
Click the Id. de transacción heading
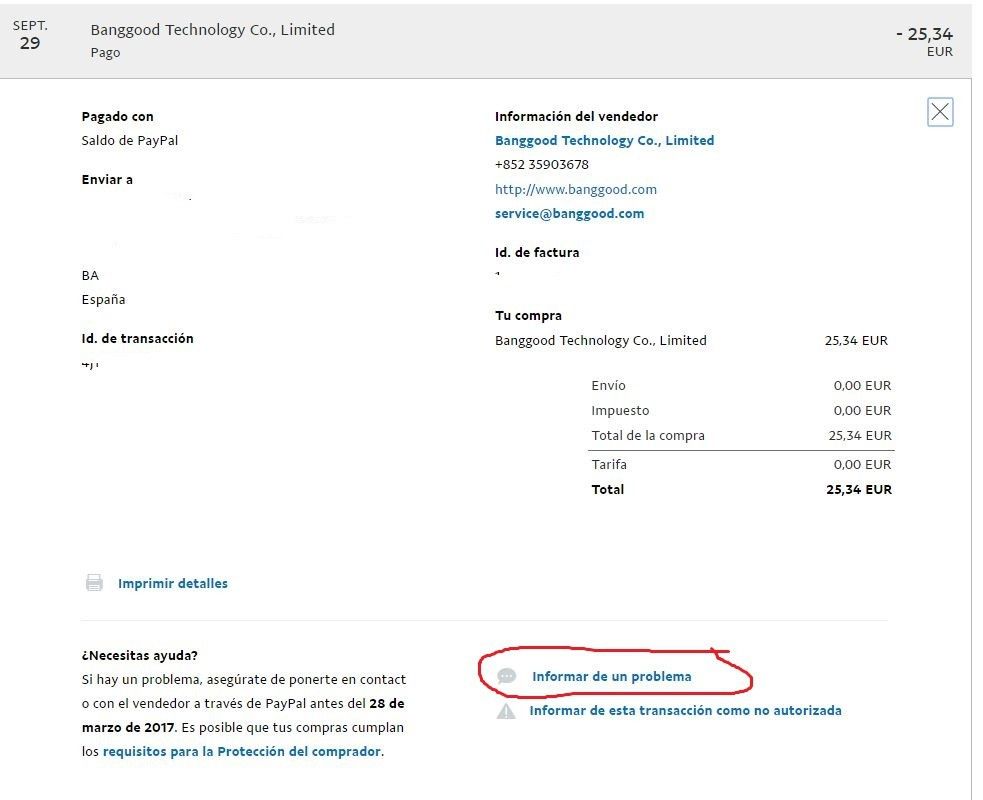pos(137,339)
